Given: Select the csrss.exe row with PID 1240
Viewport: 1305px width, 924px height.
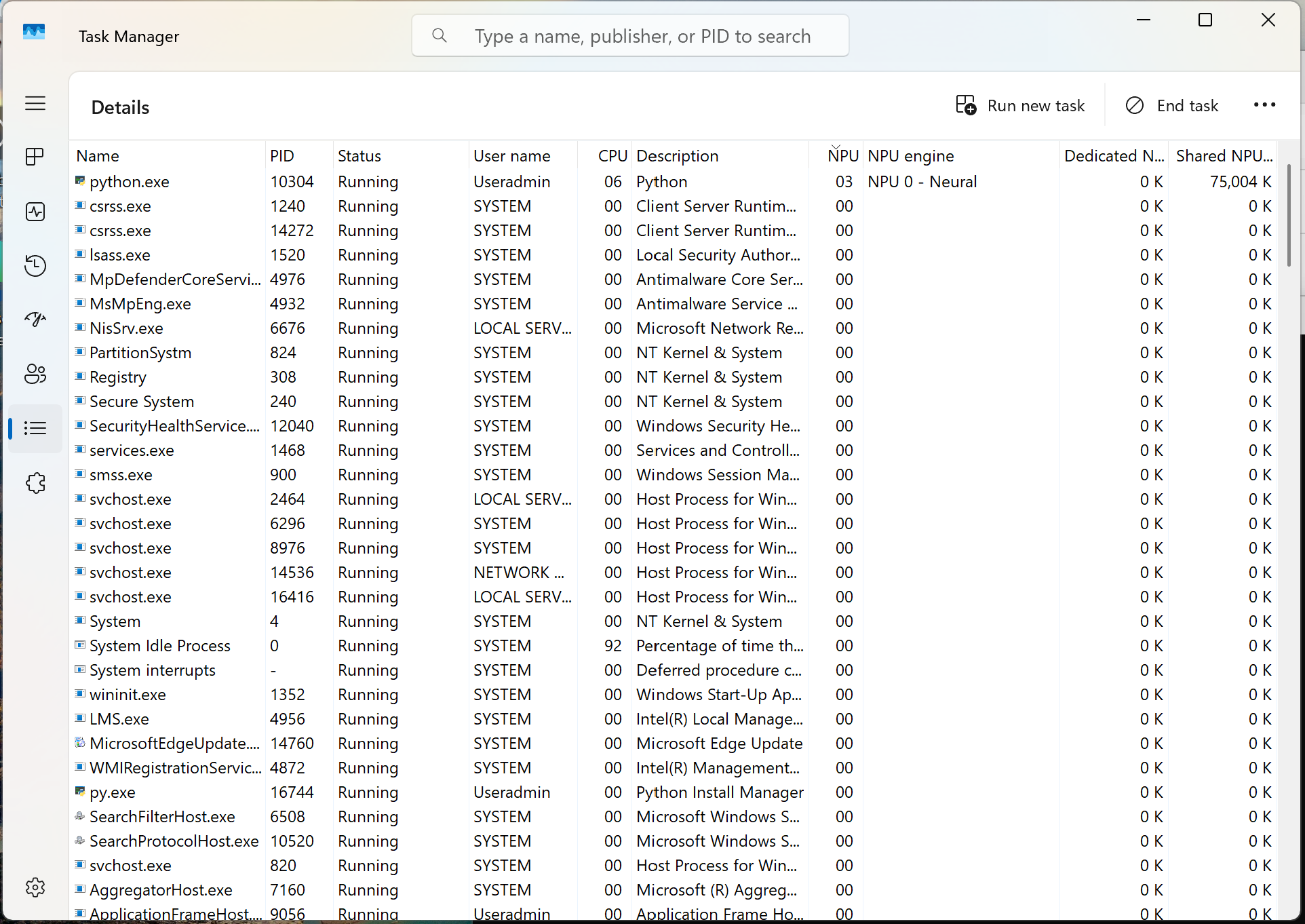Looking at the screenshot, I should click(674, 206).
